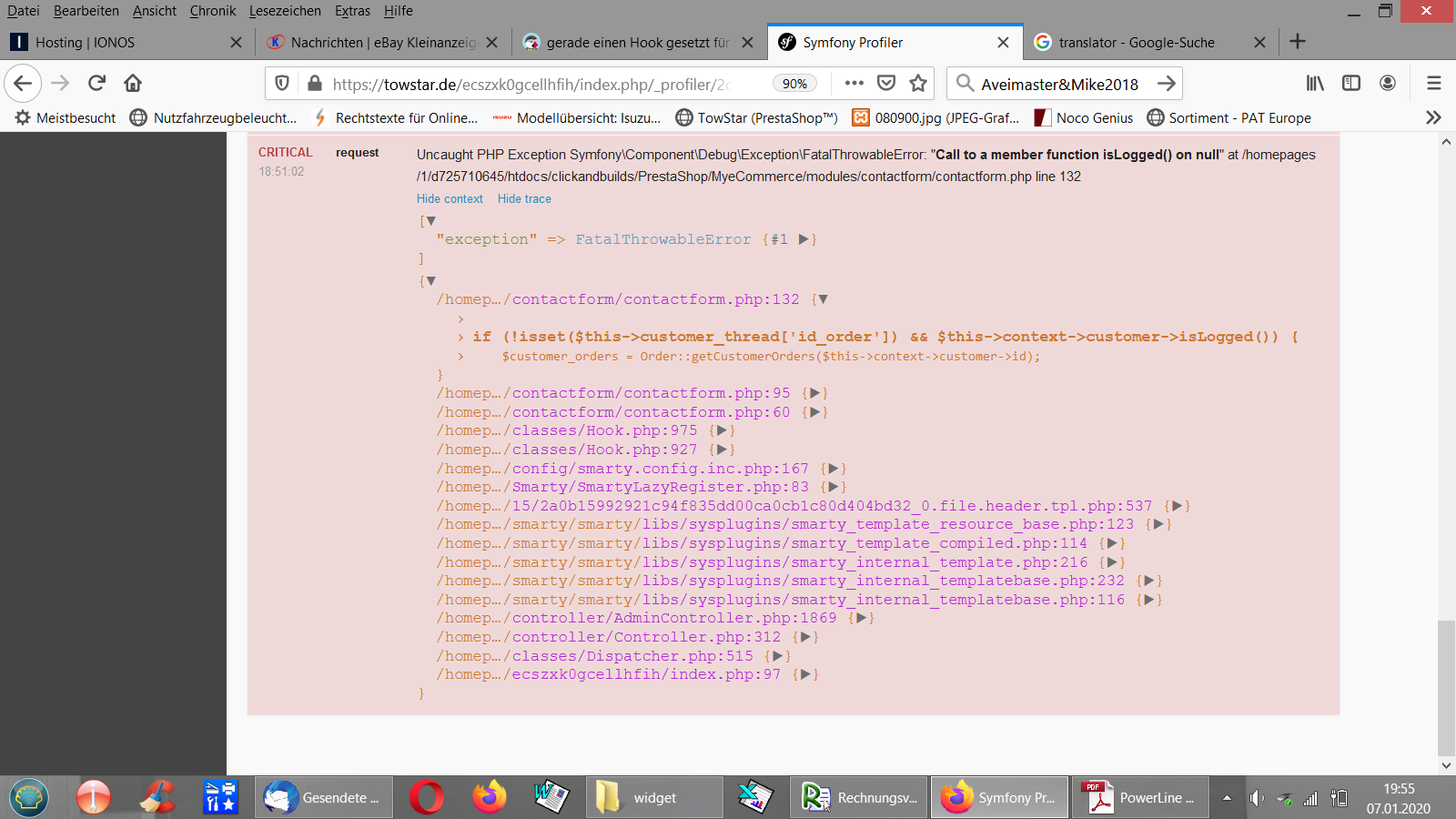Open Gesendete mail window from taskbar
The image size is (1456, 819).
coord(325,798)
